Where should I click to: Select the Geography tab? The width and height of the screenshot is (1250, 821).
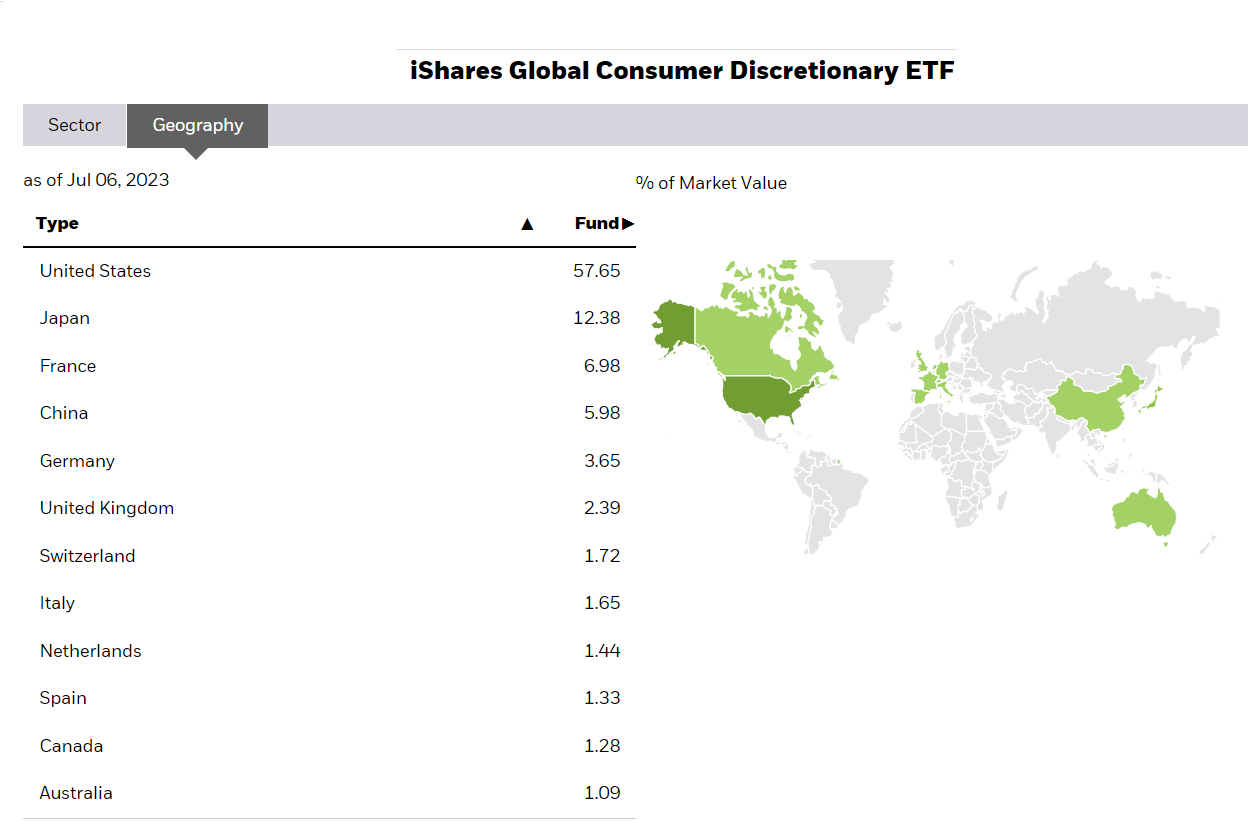tap(198, 125)
